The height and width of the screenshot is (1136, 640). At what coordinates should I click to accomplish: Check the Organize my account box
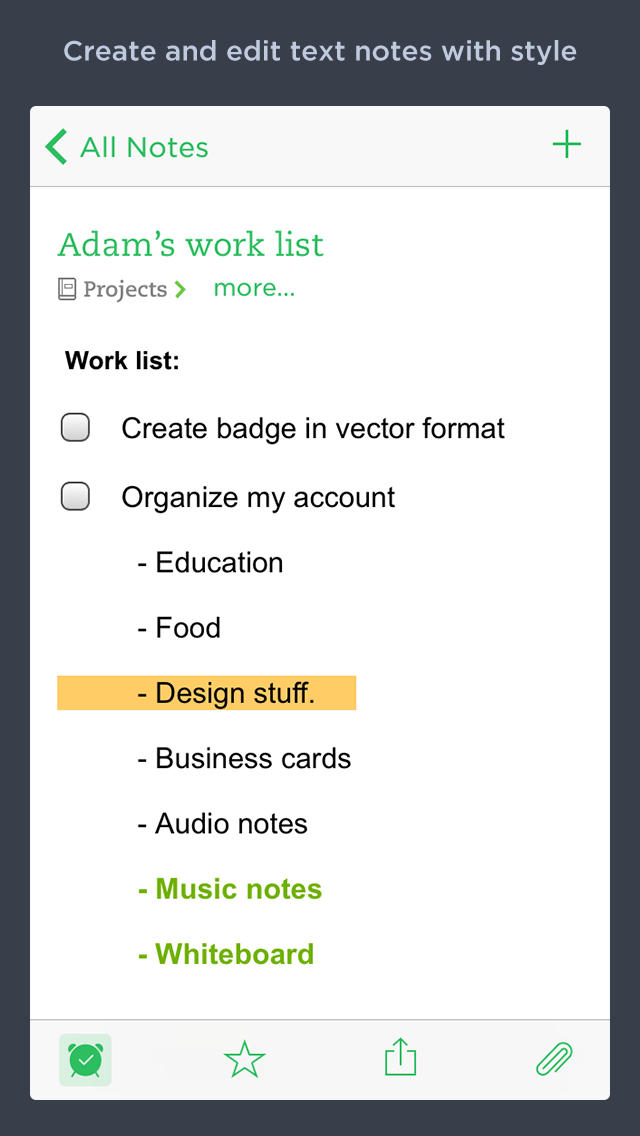click(76, 497)
